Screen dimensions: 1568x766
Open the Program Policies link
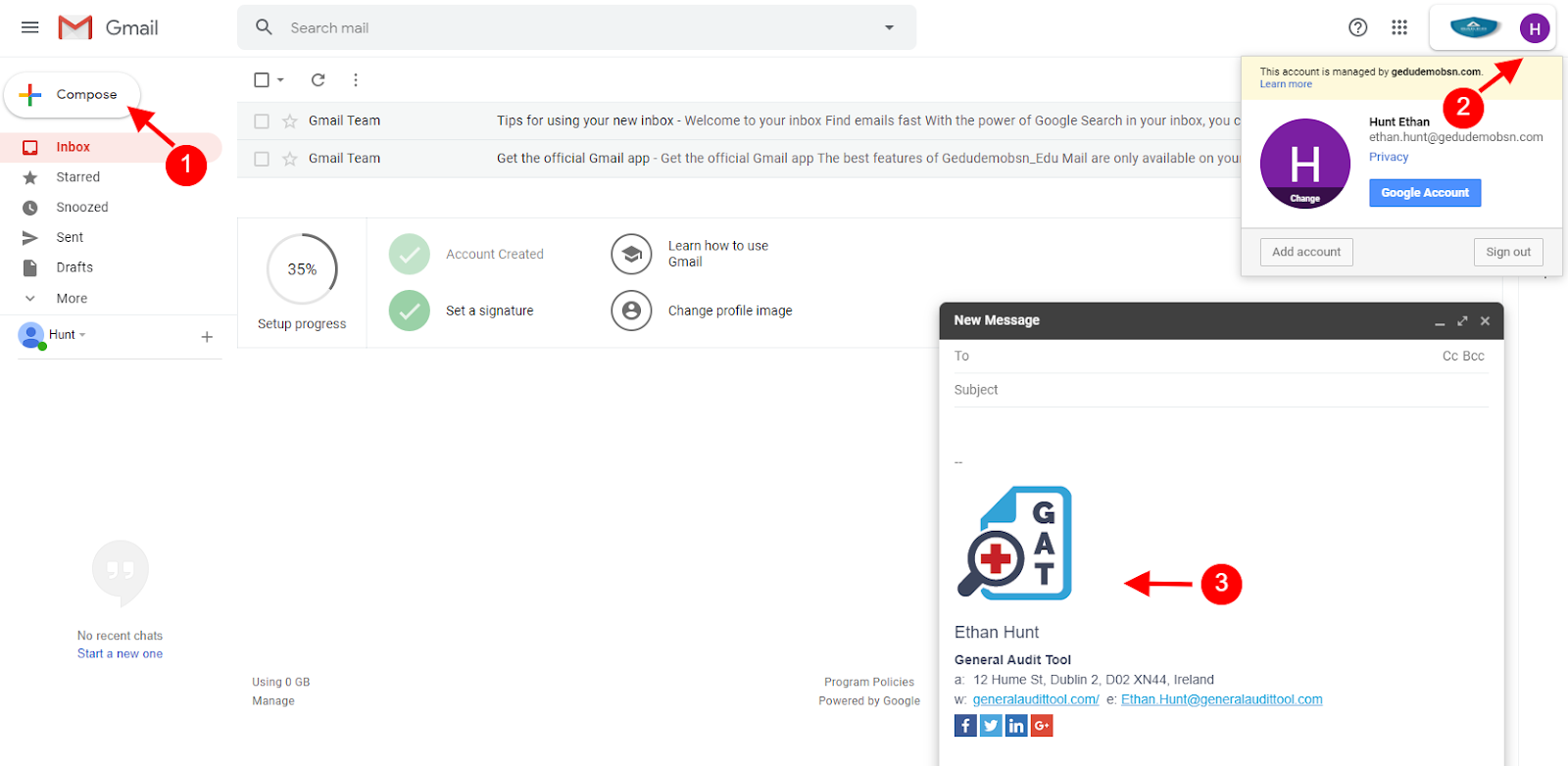869,683
